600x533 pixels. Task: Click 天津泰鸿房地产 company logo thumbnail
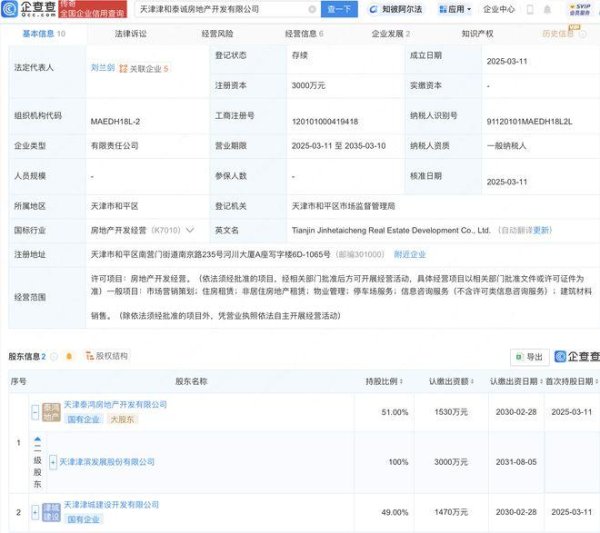(51, 412)
